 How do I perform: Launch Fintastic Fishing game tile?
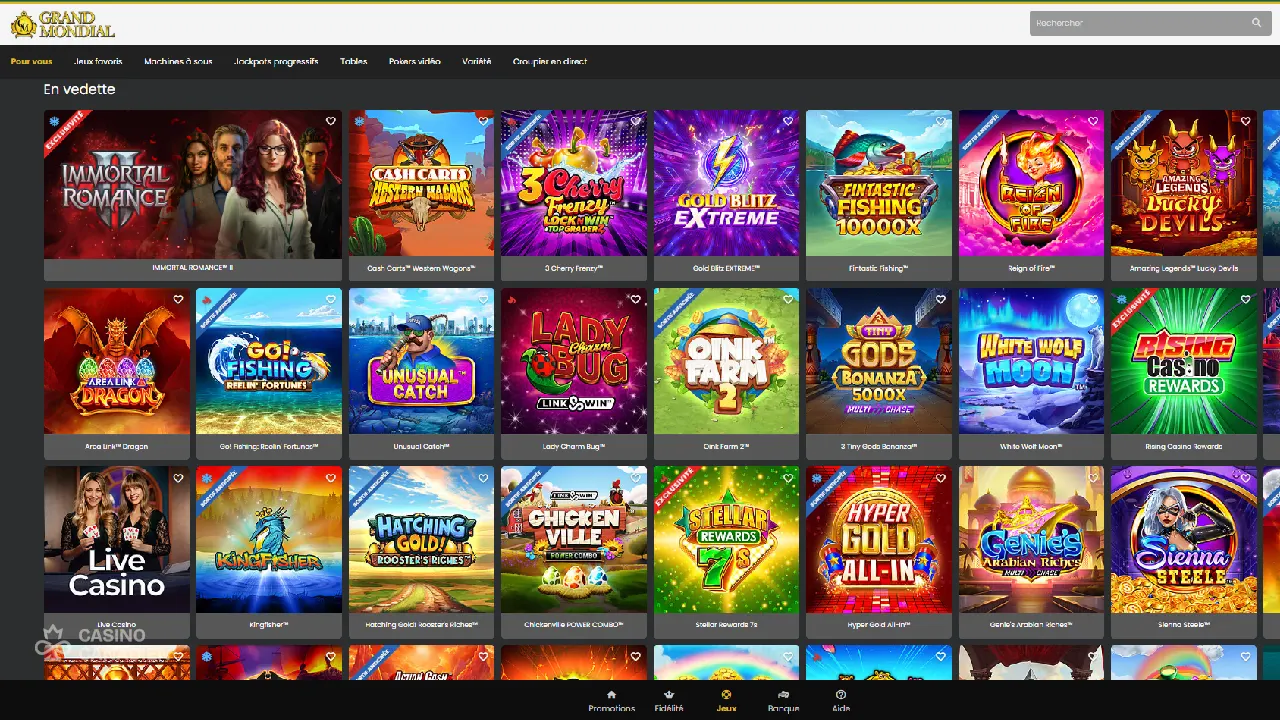[x=879, y=183]
